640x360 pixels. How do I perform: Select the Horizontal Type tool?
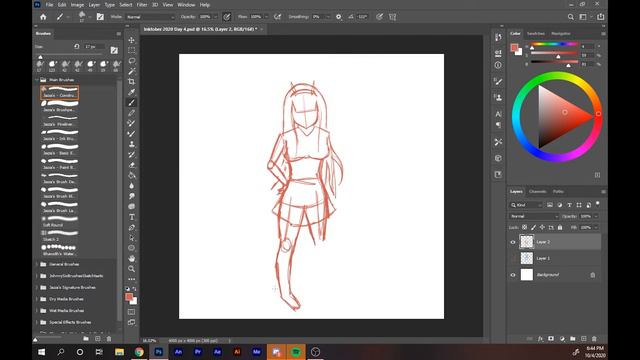coord(131,217)
